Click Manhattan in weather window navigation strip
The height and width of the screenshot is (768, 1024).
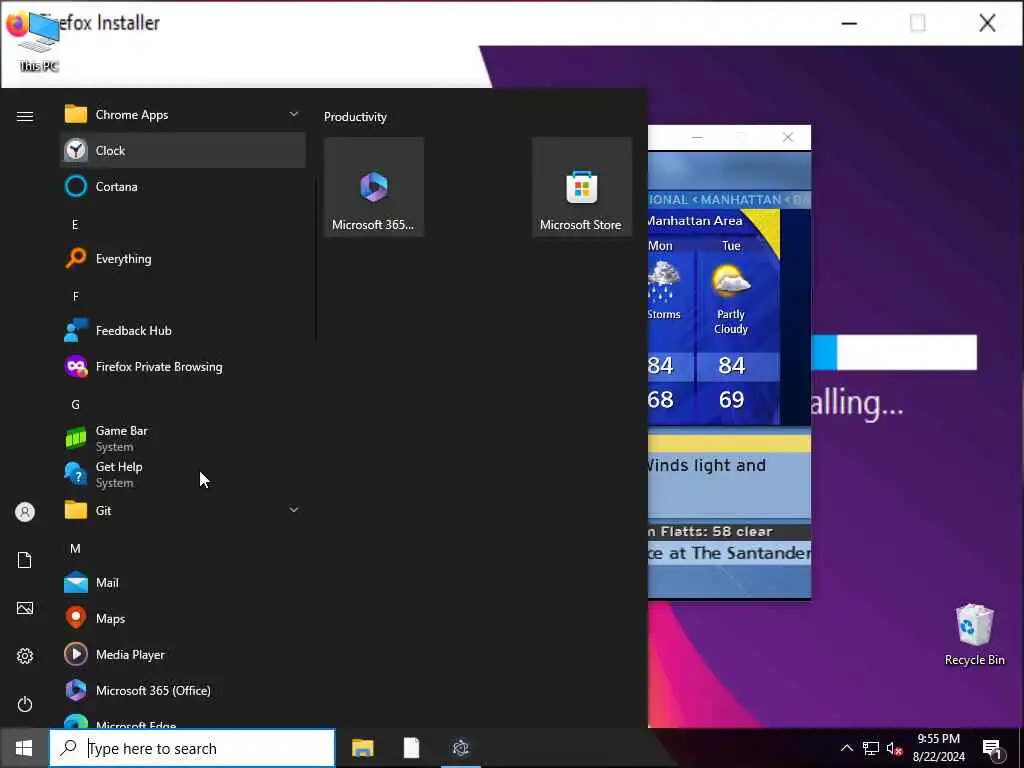pyautogui.click(x=741, y=199)
